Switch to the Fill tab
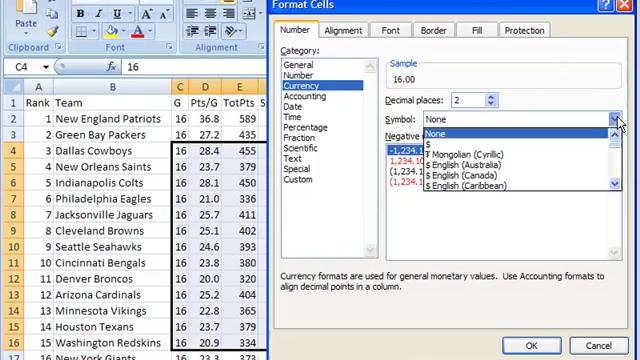 477,31
